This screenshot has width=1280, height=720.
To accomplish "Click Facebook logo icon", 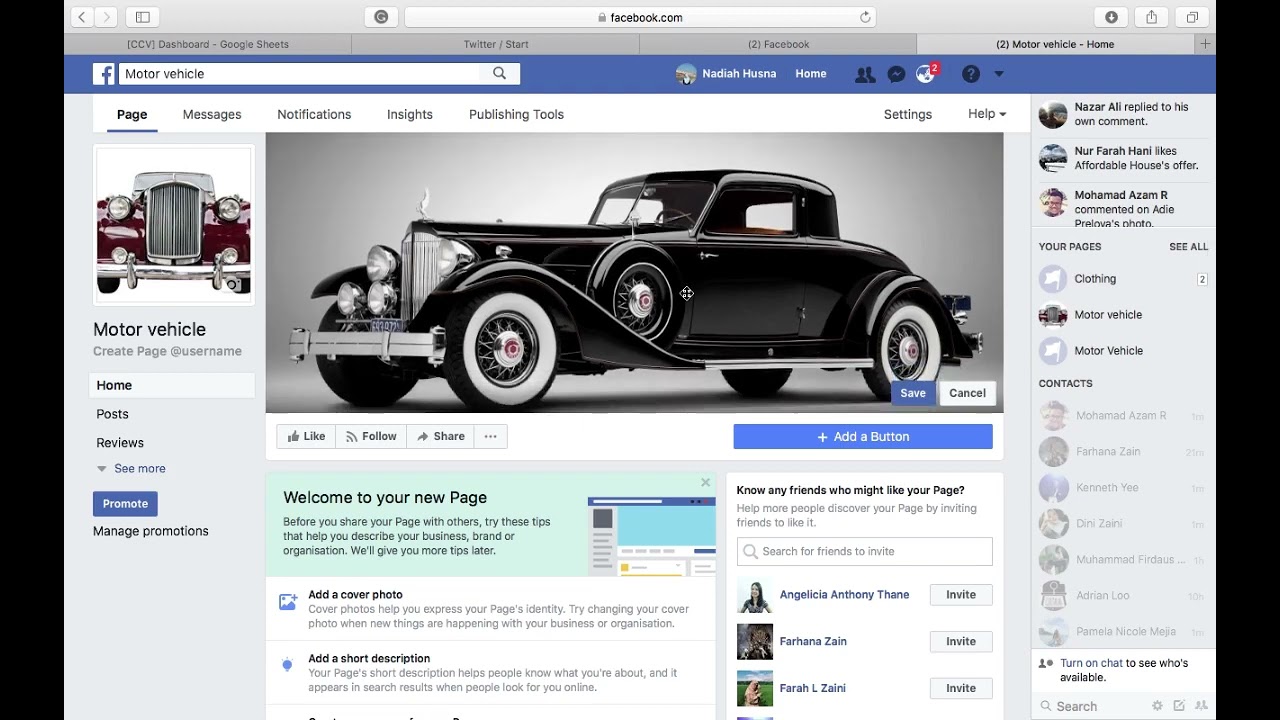I will 104,74.
